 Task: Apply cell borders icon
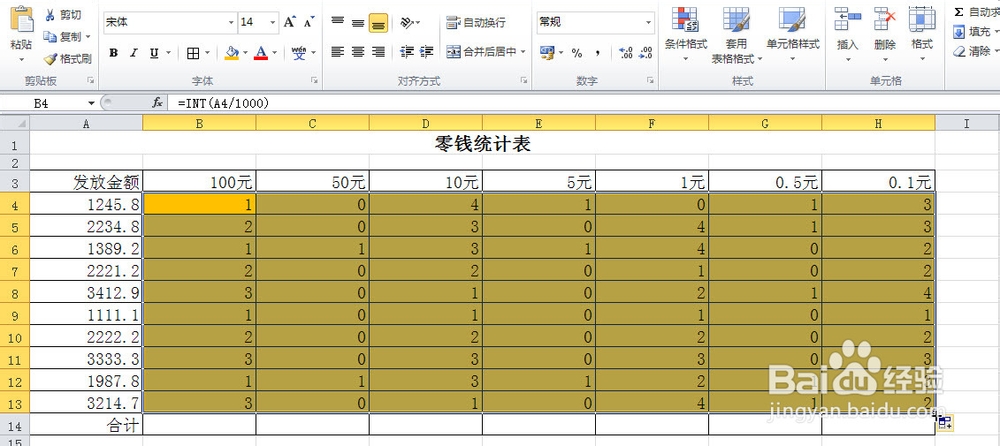point(193,53)
